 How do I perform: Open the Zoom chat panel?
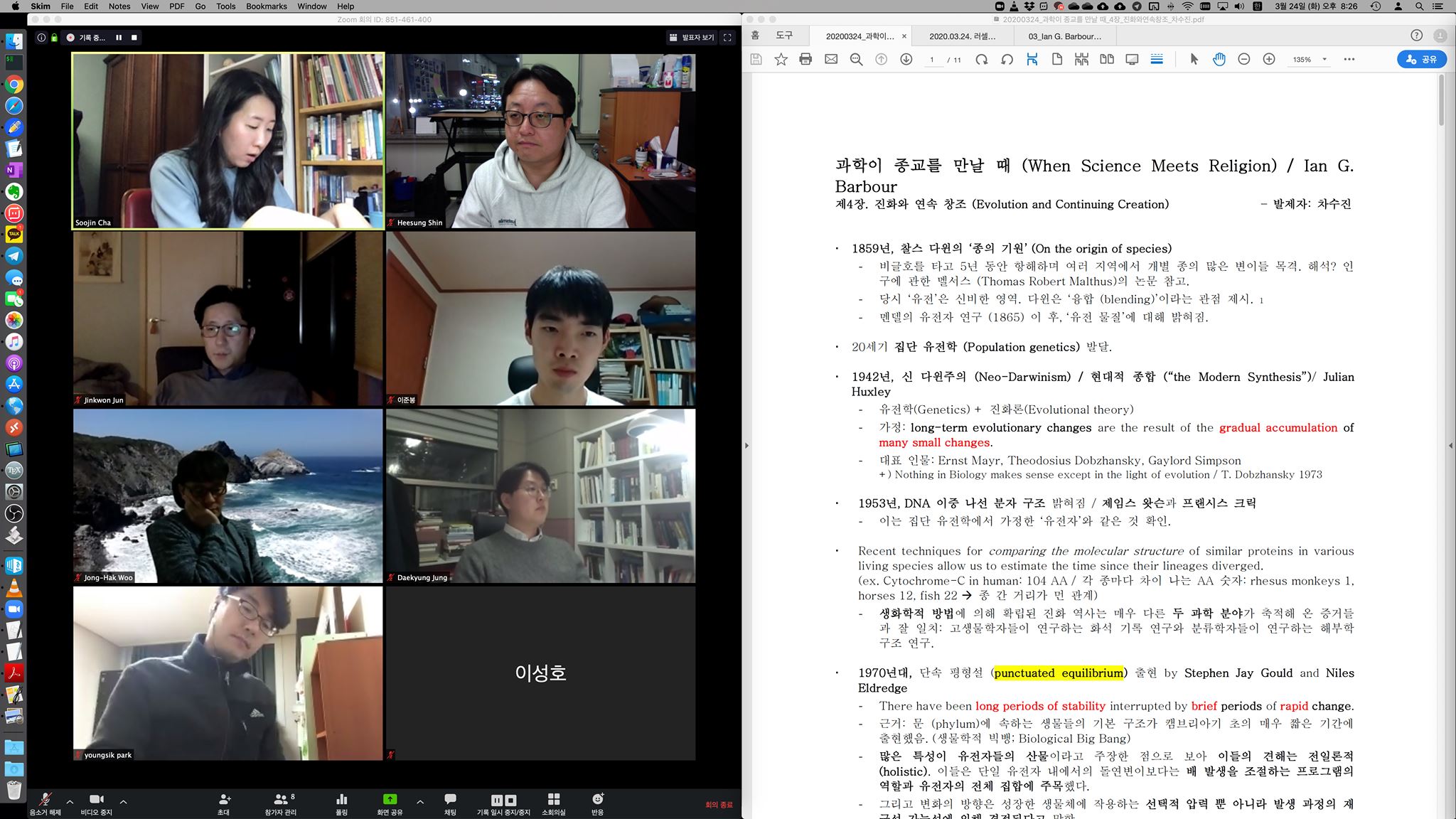449,801
